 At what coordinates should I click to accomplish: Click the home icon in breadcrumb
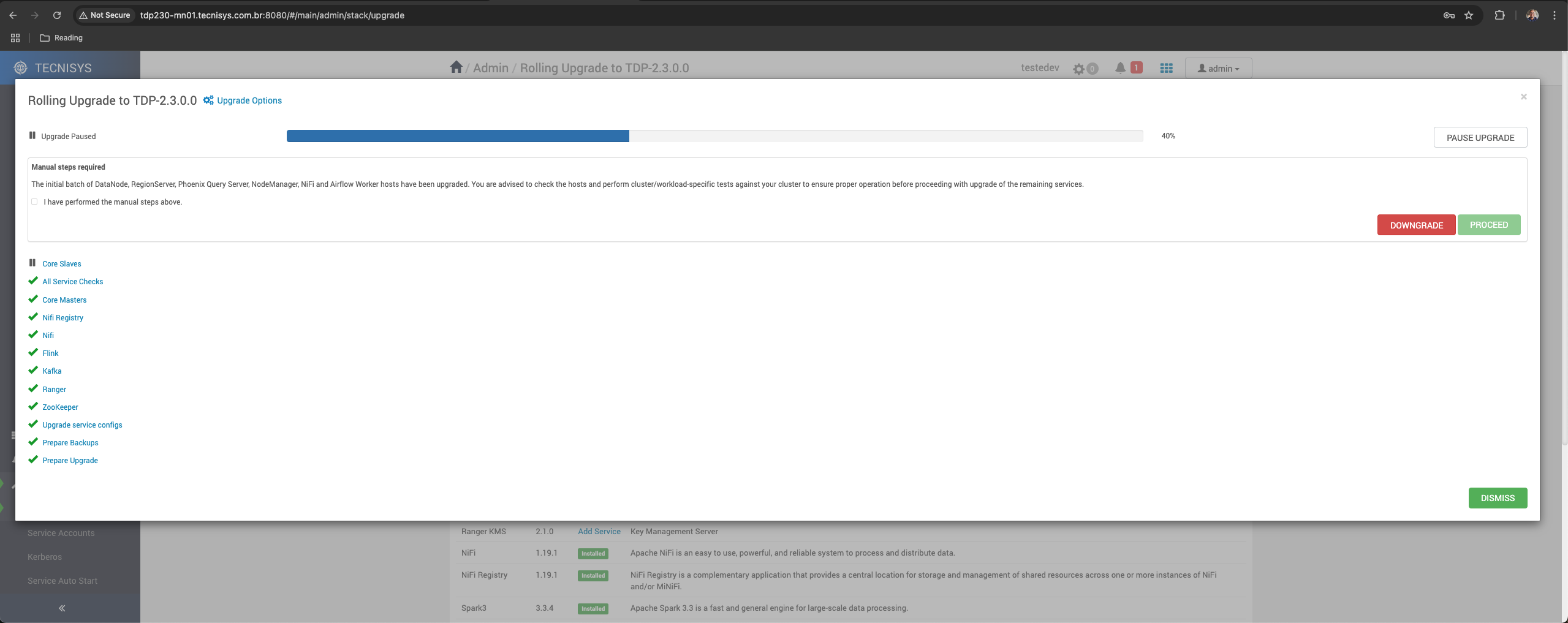(455, 67)
